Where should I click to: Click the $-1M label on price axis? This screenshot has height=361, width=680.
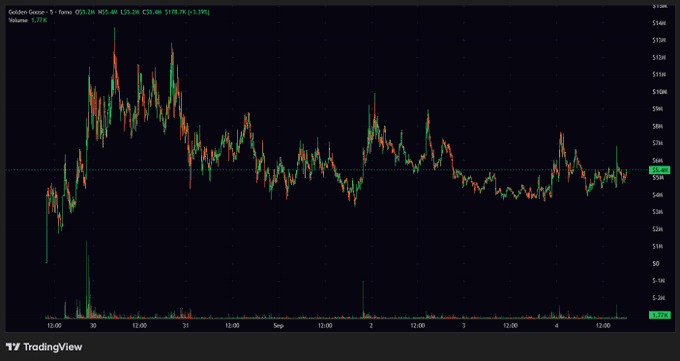click(x=659, y=280)
